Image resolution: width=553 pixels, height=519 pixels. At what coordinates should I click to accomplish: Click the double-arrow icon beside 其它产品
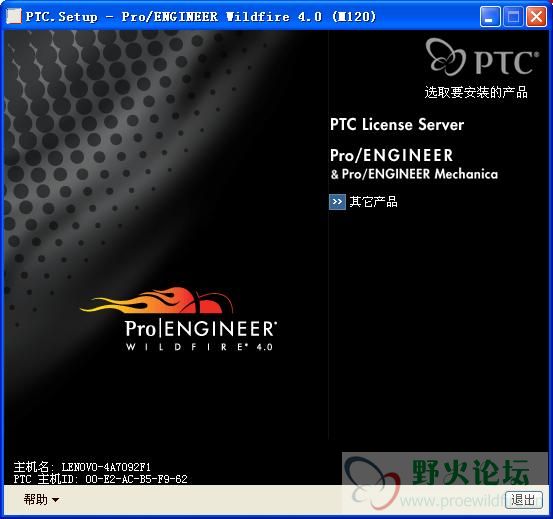[x=337, y=202]
